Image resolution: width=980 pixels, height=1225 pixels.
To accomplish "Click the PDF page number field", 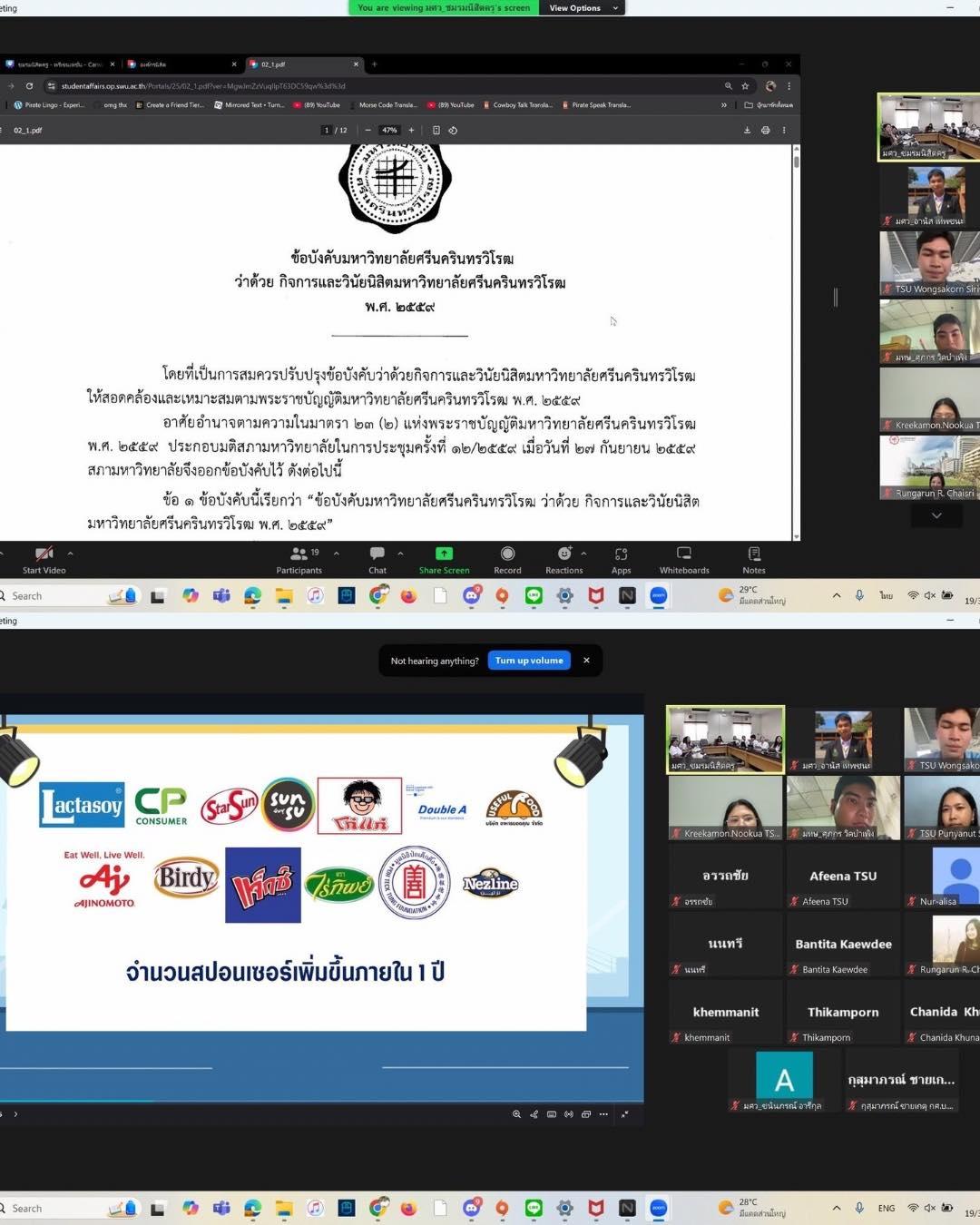I will point(327,131).
